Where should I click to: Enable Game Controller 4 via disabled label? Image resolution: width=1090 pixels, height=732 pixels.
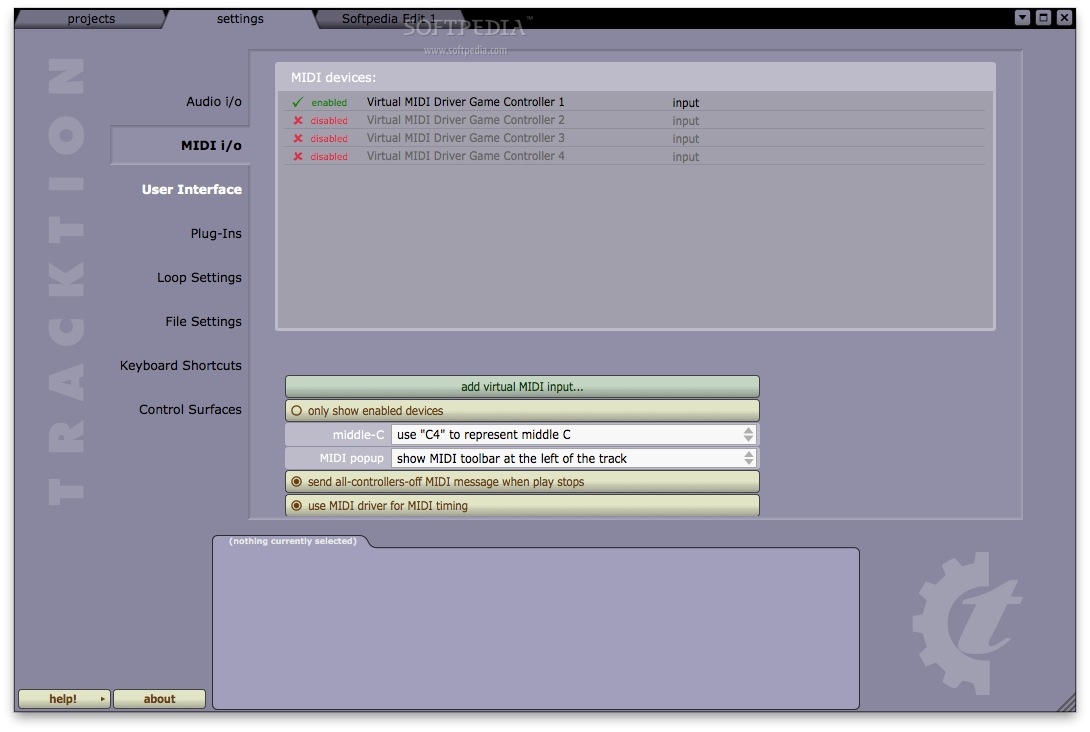click(329, 156)
